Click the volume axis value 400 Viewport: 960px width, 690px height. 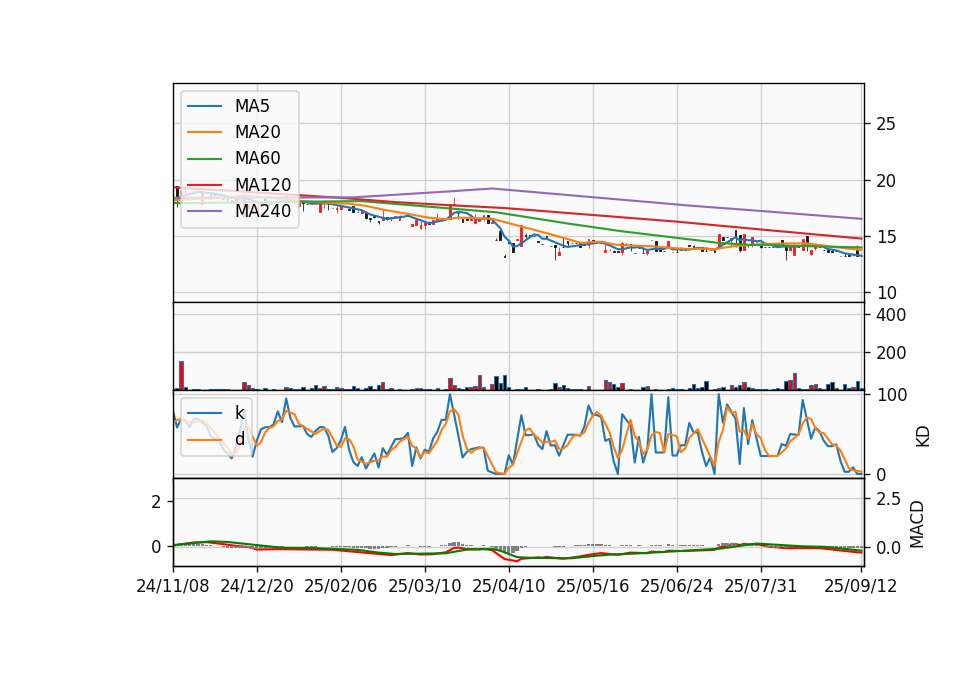coord(891,315)
